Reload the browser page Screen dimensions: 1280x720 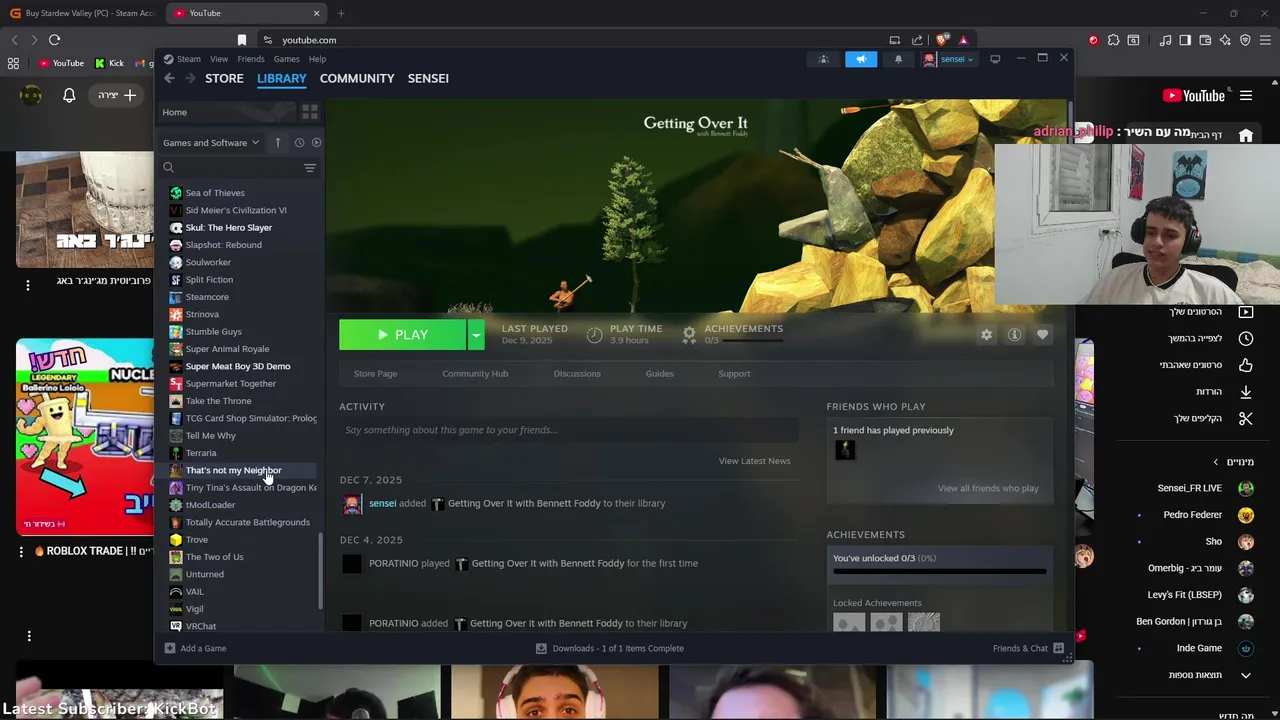click(x=54, y=40)
